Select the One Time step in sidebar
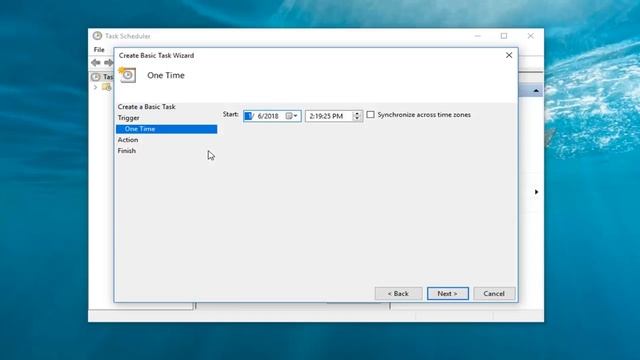The image size is (640, 360). (167, 129)
